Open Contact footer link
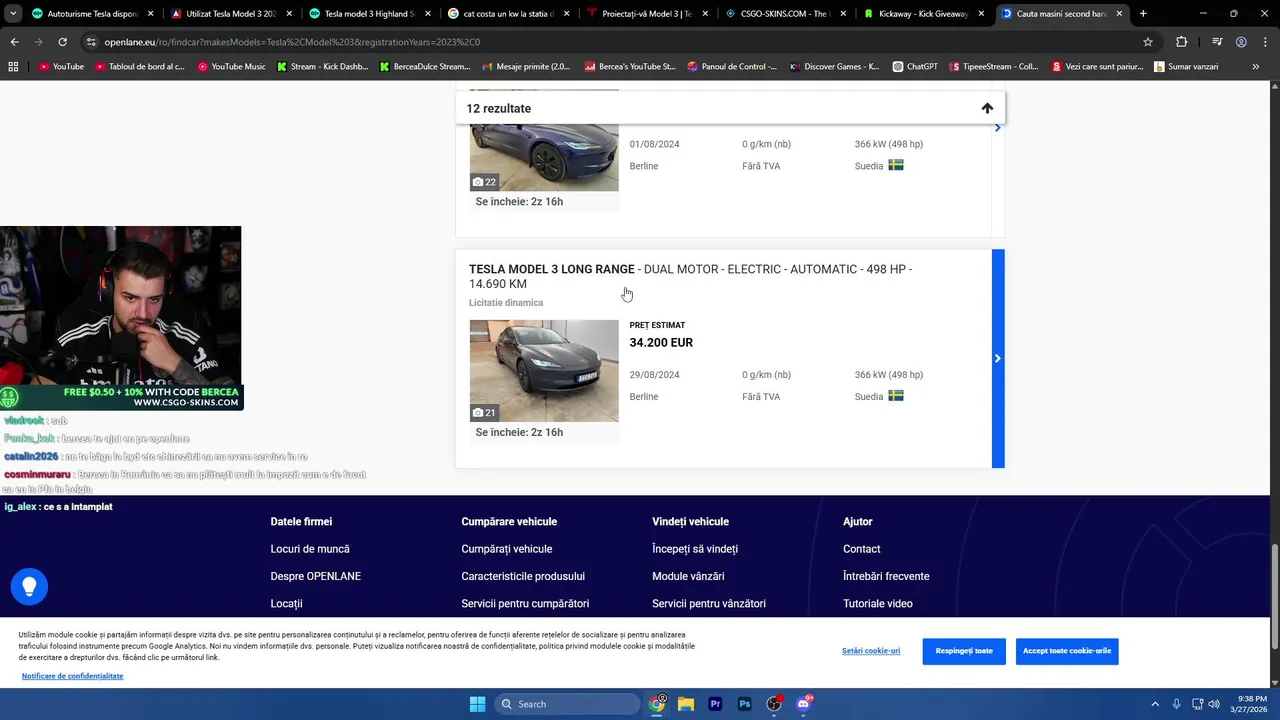Image resolution: width=1280 pixels, height=720 pixels. point(861,549)
